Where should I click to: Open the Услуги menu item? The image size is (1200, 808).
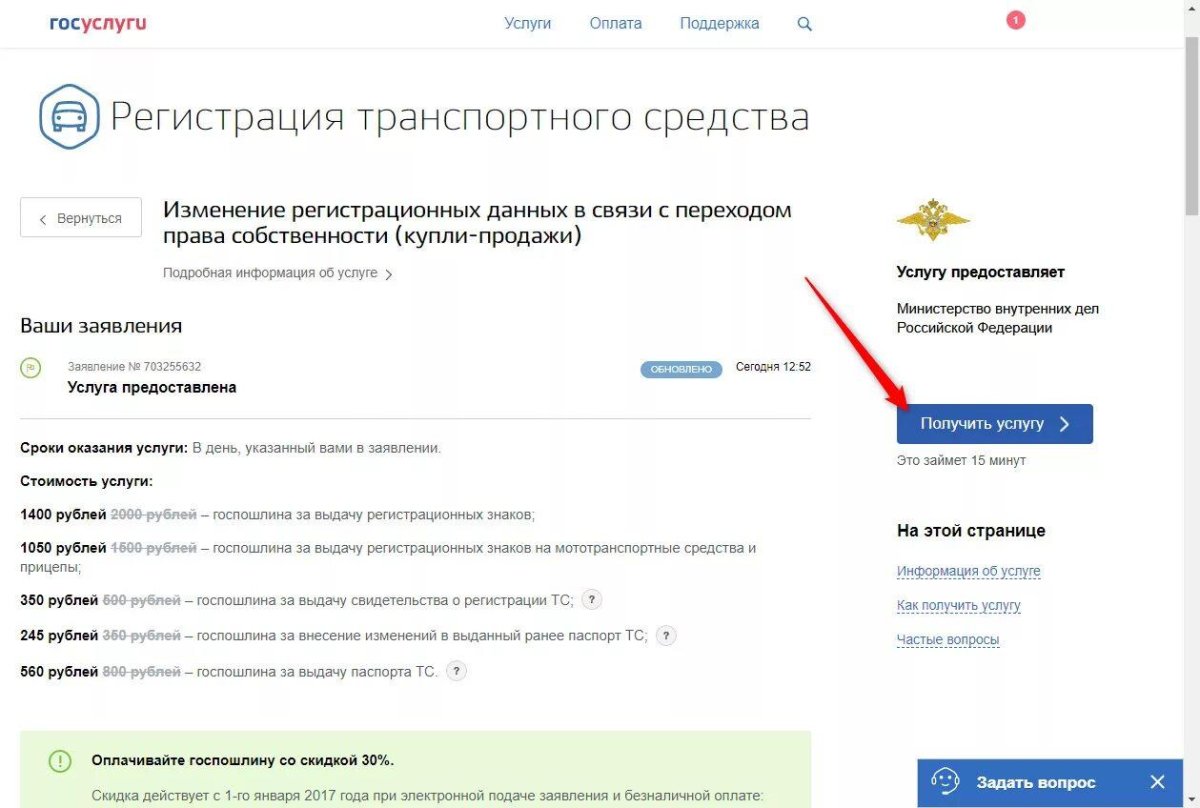tap(528, 22)
